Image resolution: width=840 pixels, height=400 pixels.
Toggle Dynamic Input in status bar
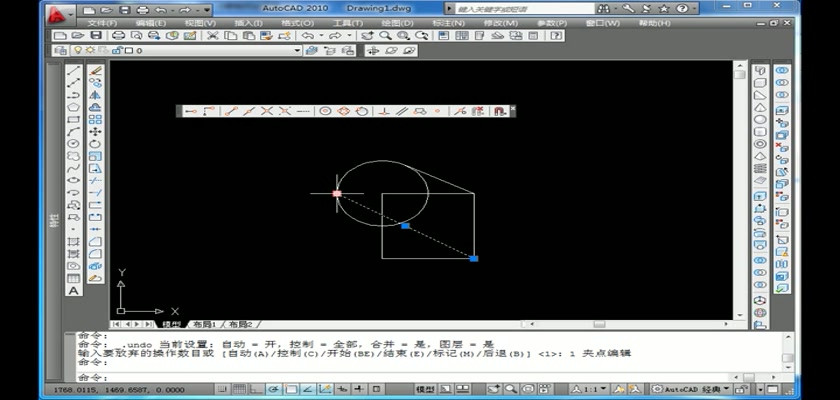tap(342, 389)
